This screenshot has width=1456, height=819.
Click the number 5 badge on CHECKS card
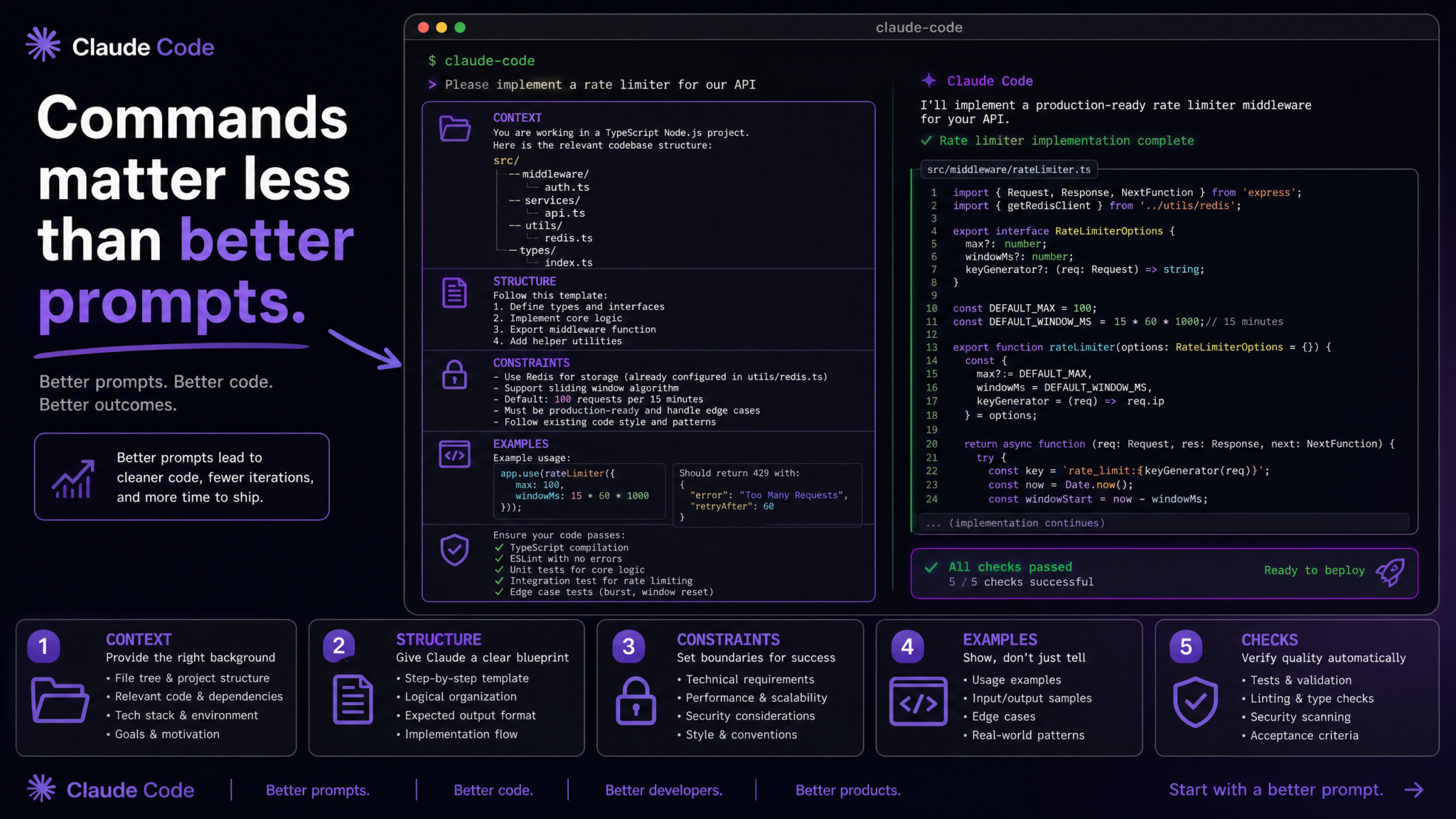1186,646
